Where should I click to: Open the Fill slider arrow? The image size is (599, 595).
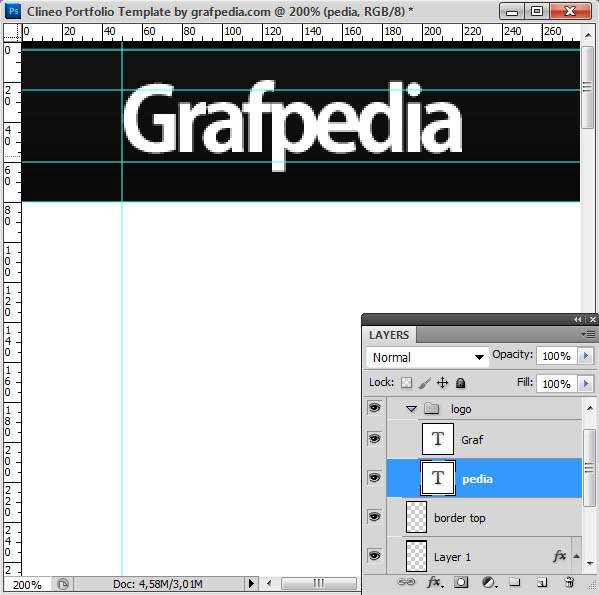pyautogui.click(x=586, y=383)
